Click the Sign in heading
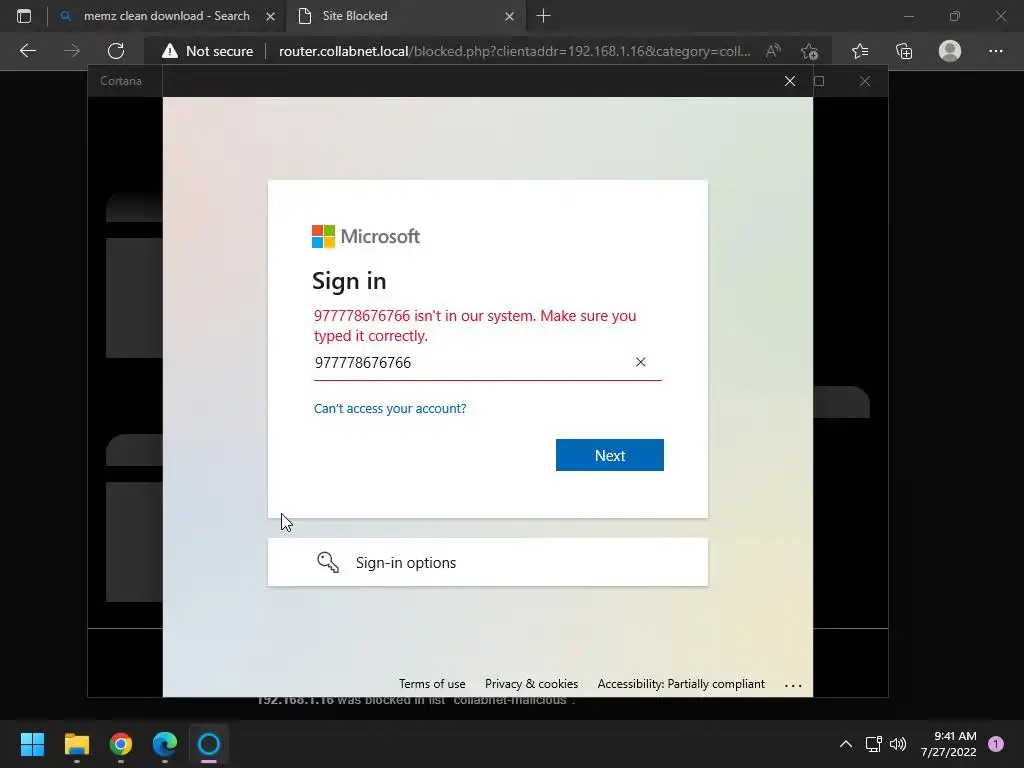The height and width of the screenshot is (768, 1024). tap(349, 281)
